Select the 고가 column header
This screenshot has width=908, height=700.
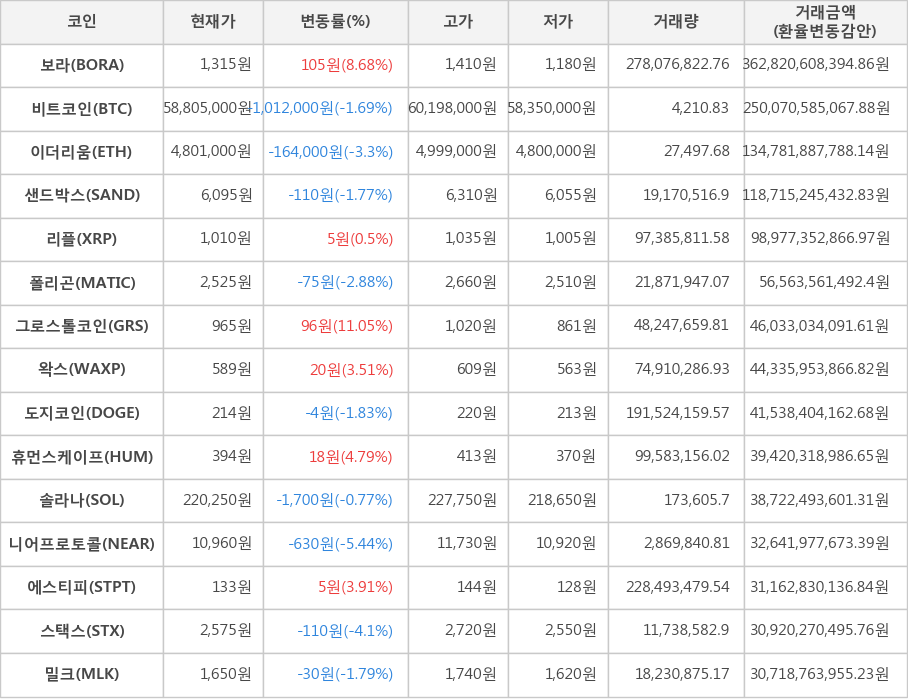pos(458,22)
